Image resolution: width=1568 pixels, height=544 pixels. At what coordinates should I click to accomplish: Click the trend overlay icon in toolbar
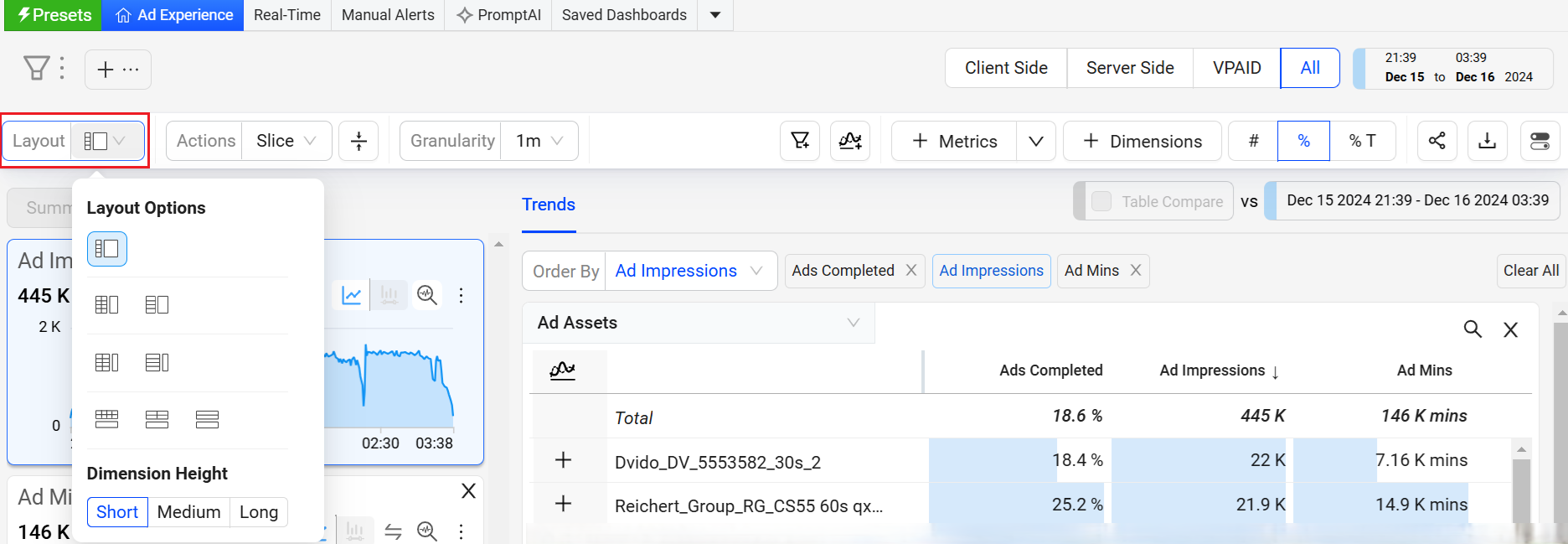pos(849,141)
